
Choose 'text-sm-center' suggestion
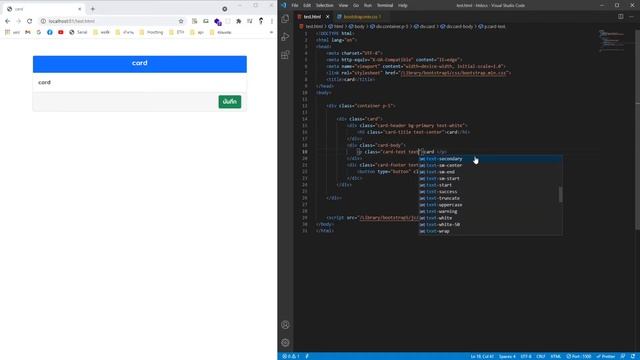[x=490, y=165]
